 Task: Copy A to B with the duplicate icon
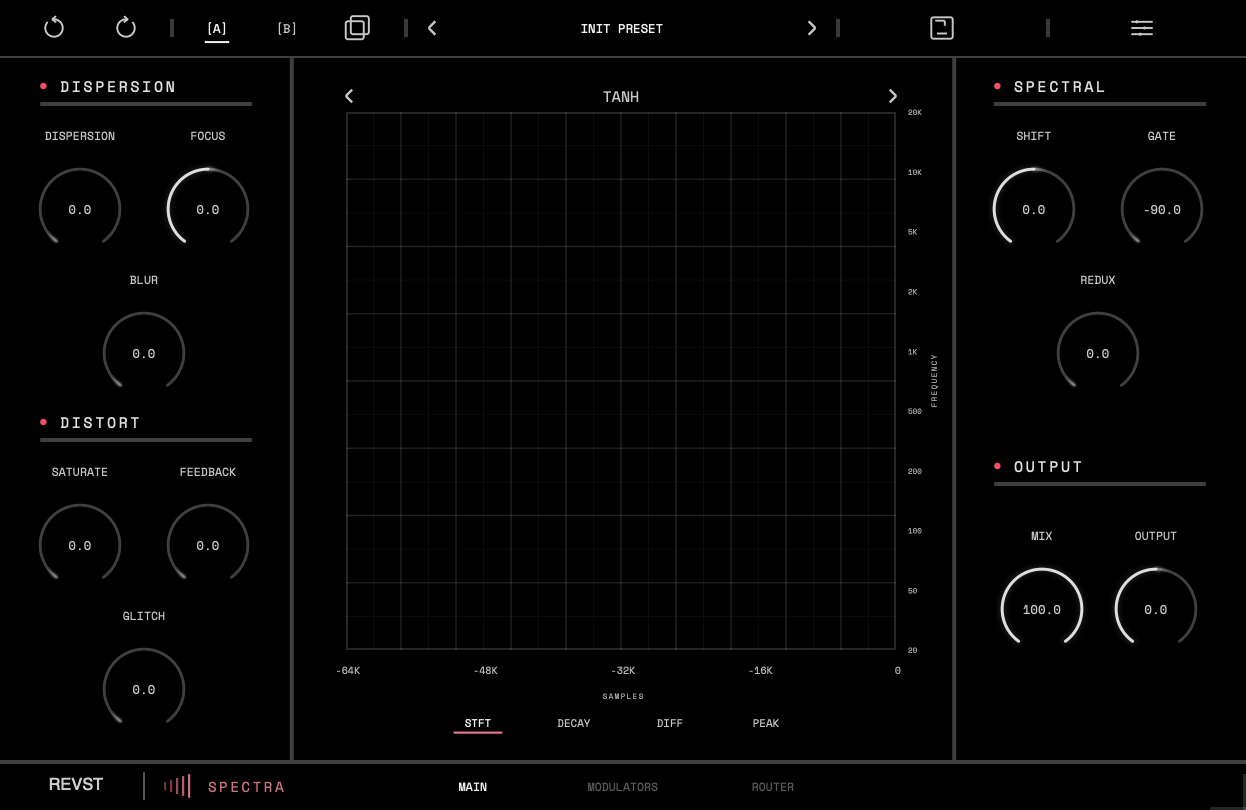point(357,28)
